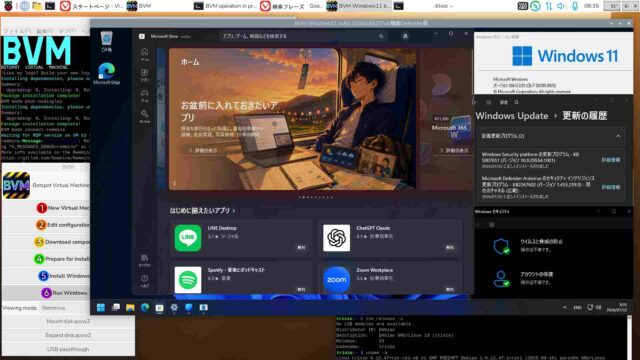Click the hero banner details button
Screen dimensions: 640x360
(x=203, y=151)
